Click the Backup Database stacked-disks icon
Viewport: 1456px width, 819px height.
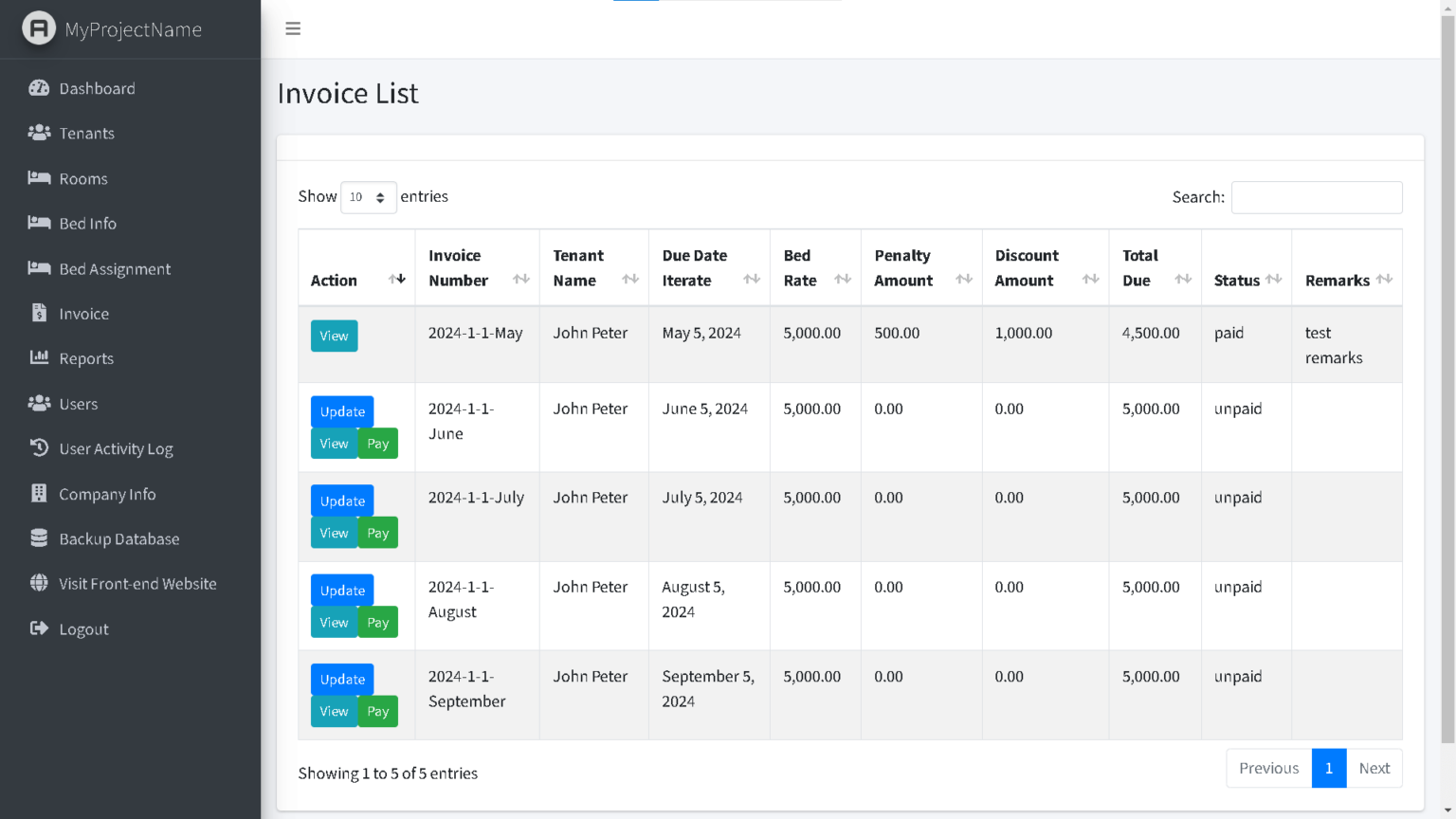[39, 538]
